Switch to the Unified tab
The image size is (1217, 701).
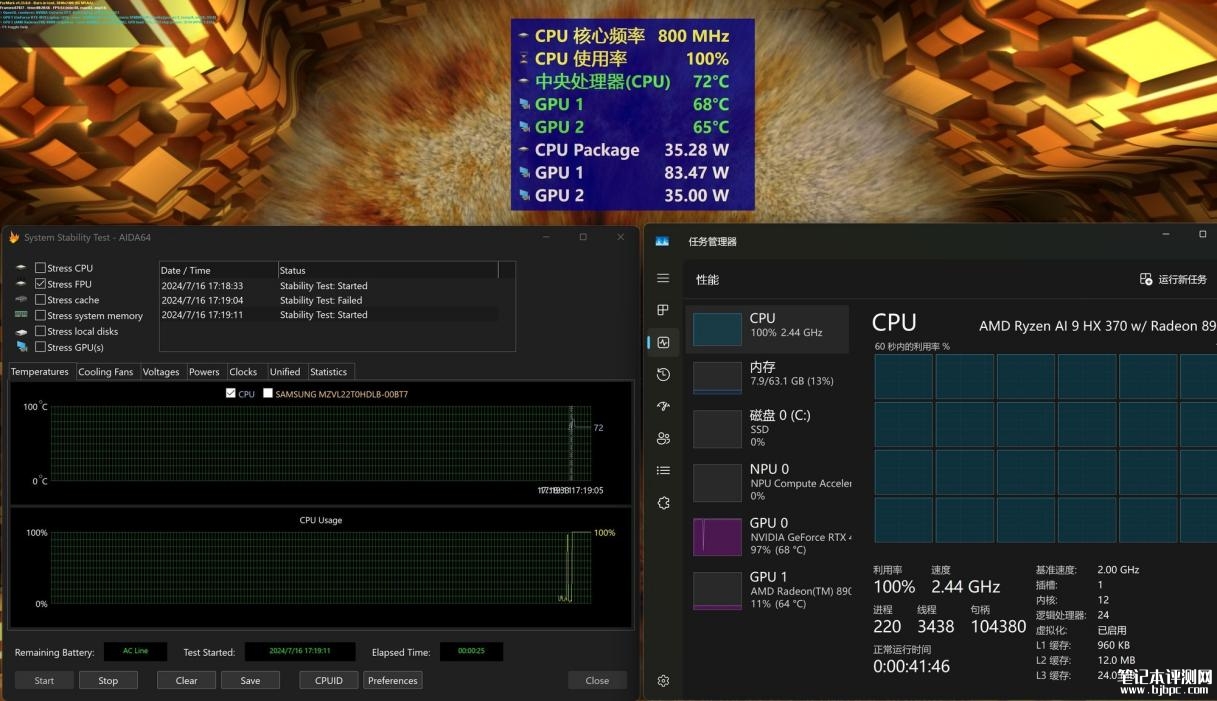click(x=285, y=372)
